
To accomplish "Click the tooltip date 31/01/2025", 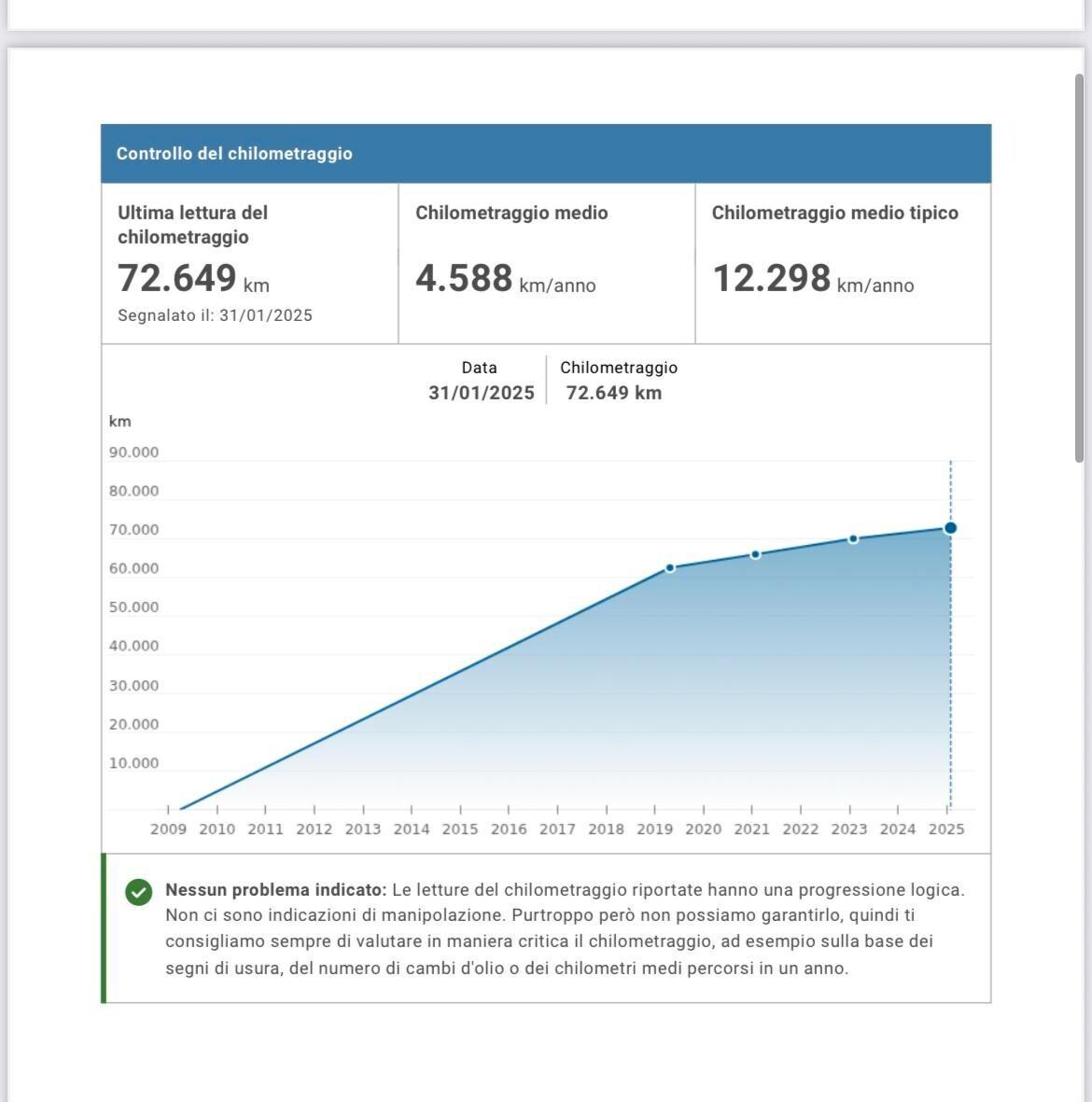I will pyautogui.click(x=481, y=393).
